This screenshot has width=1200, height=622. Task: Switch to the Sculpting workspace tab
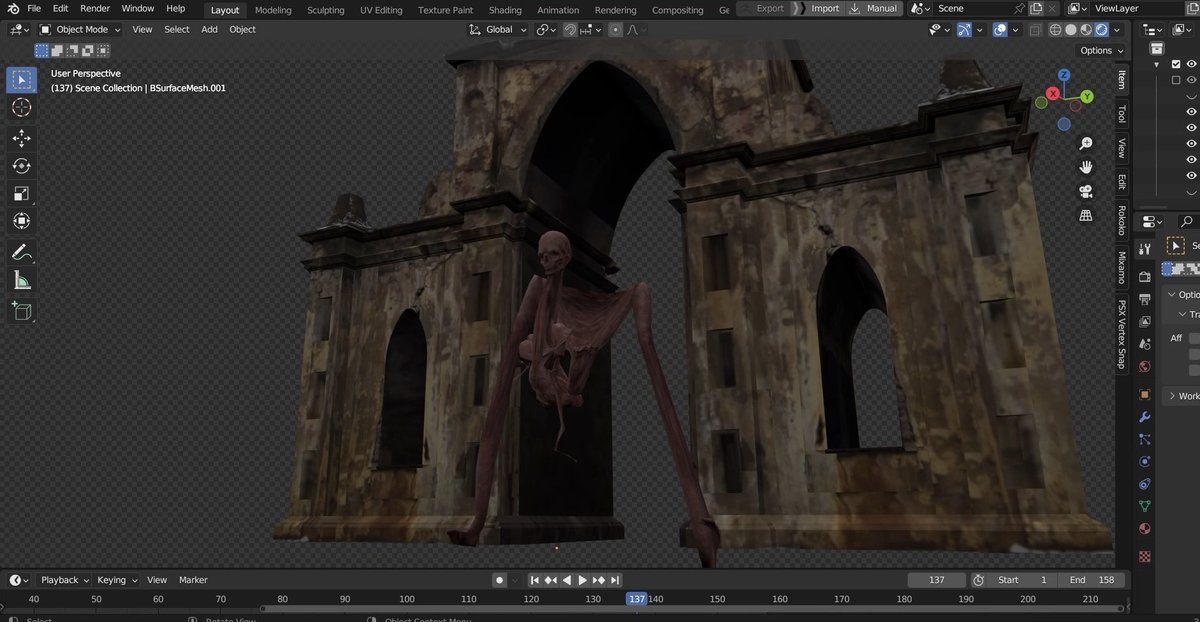326,10
